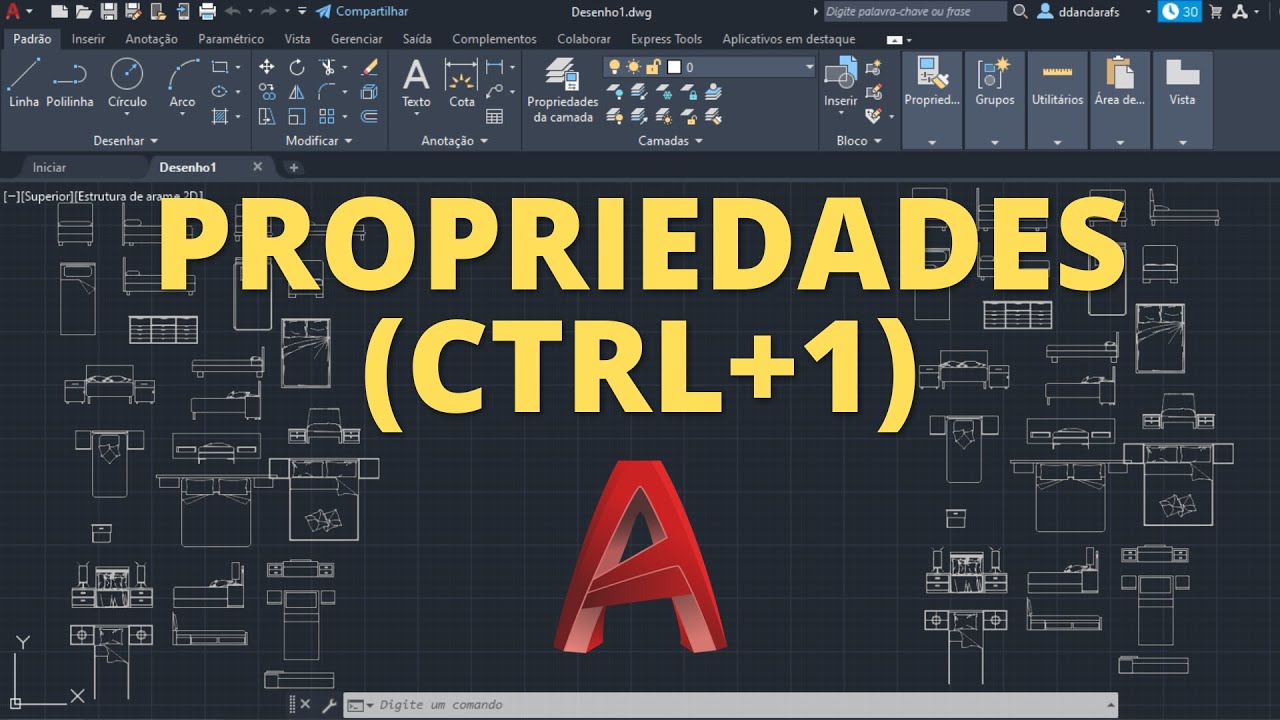This screenshot has width=1280, height=720.
Task: Open the Express Tools tab
Action: (x=666, y=39)
